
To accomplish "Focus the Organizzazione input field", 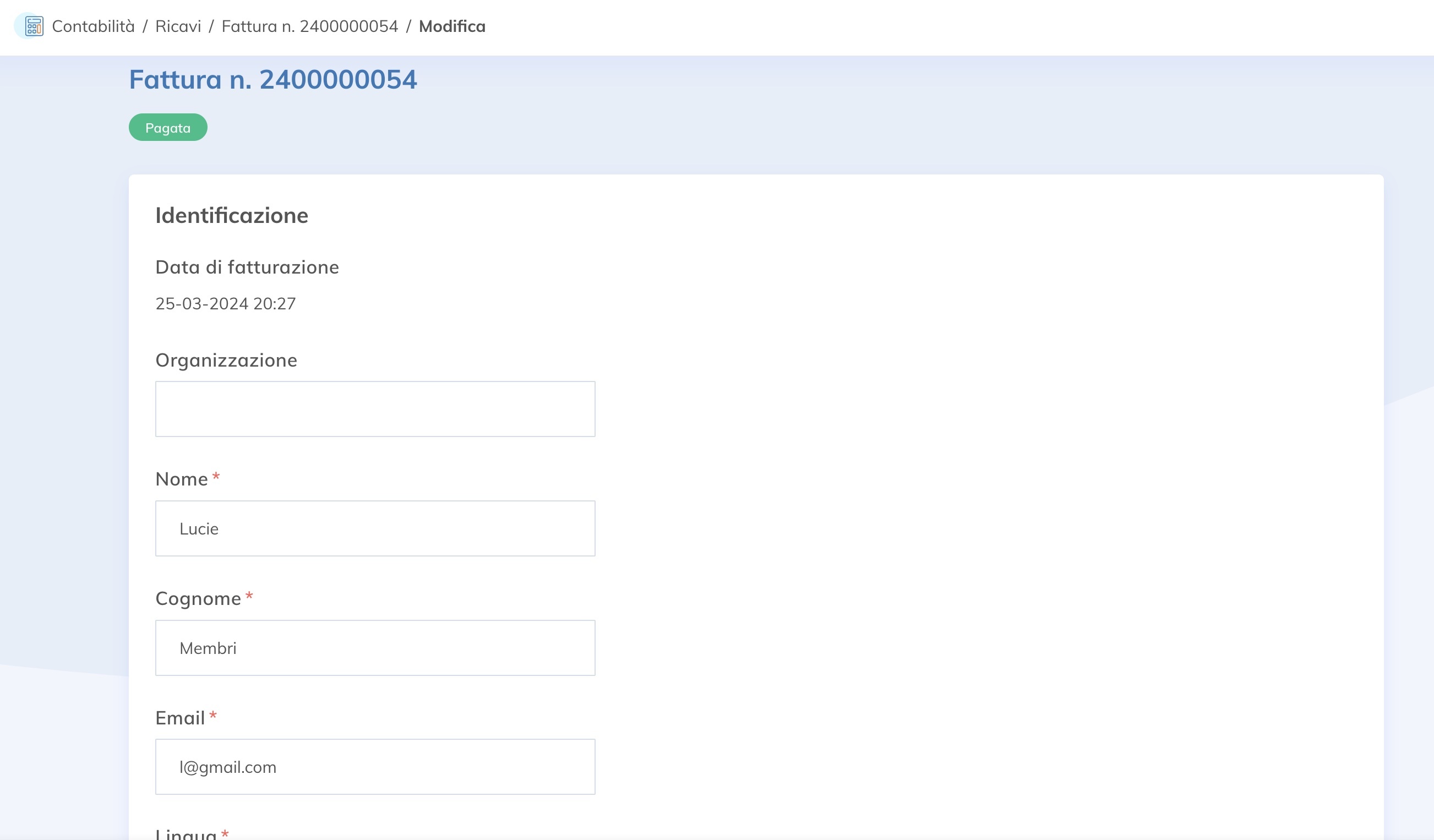I will click(x=375, y=408).
